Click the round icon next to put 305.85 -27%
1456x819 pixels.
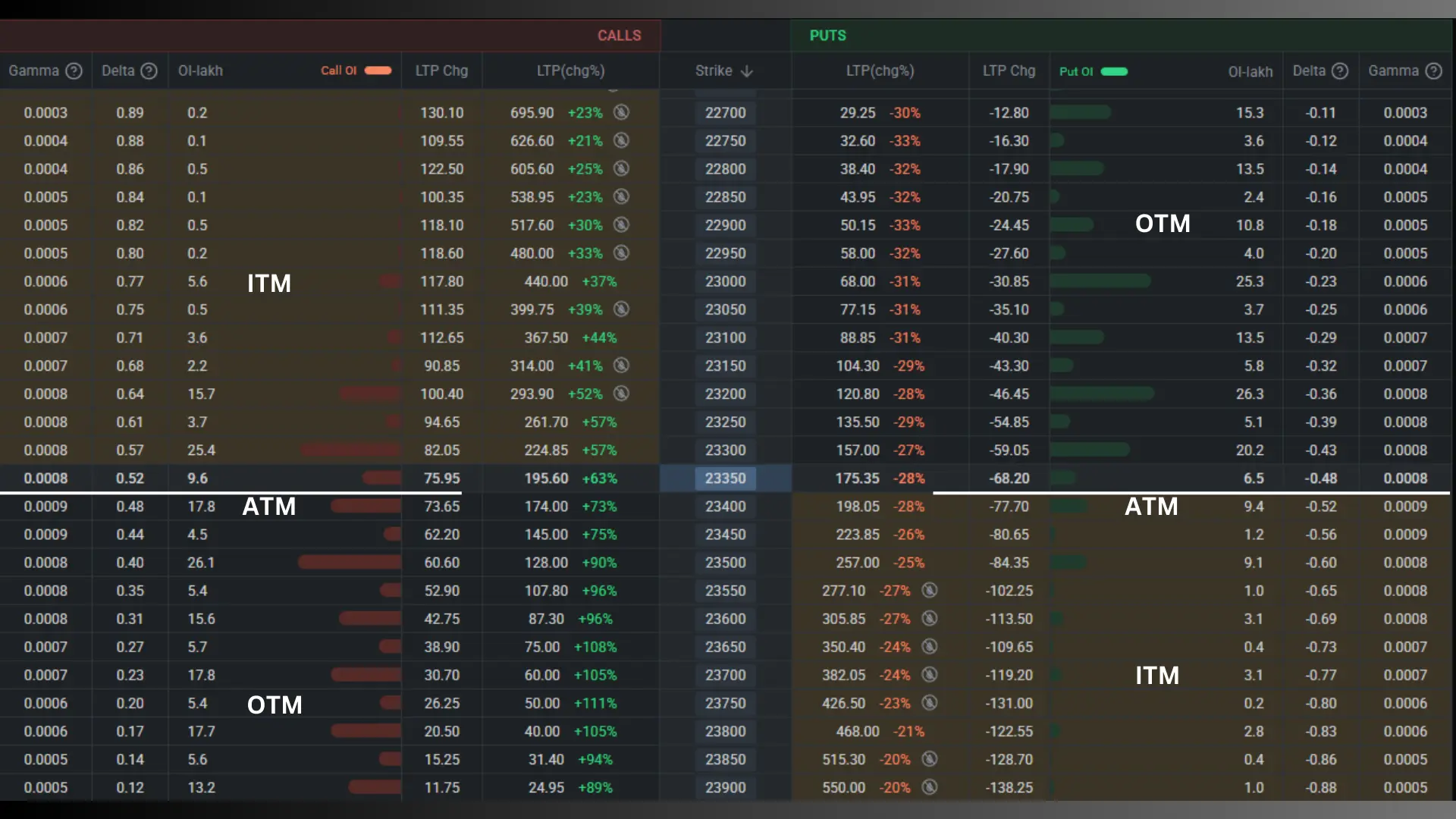click(930, 618)
